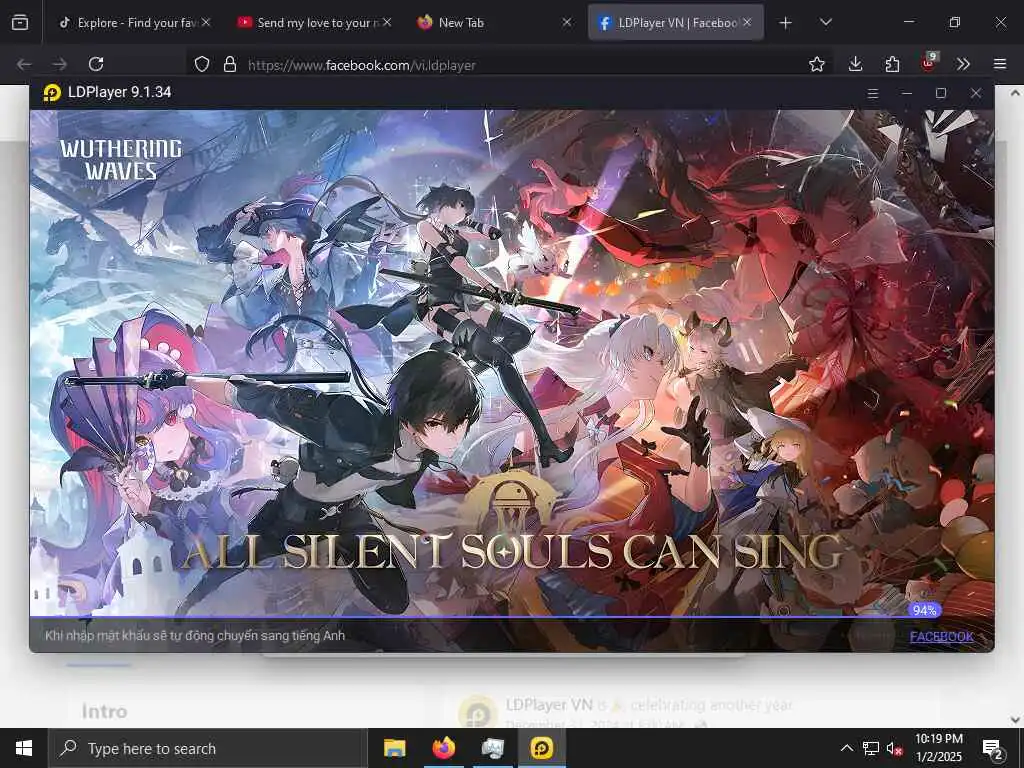The width and height of the screenshot is (1024, 768).
Task: Open the Windows notification center
Action: point(994,750)
